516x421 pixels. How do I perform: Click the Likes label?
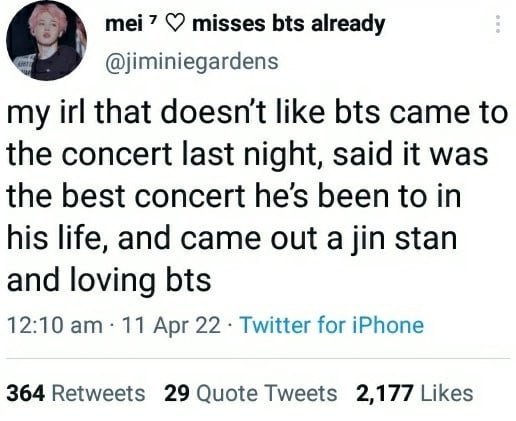[x=447, y=393]
